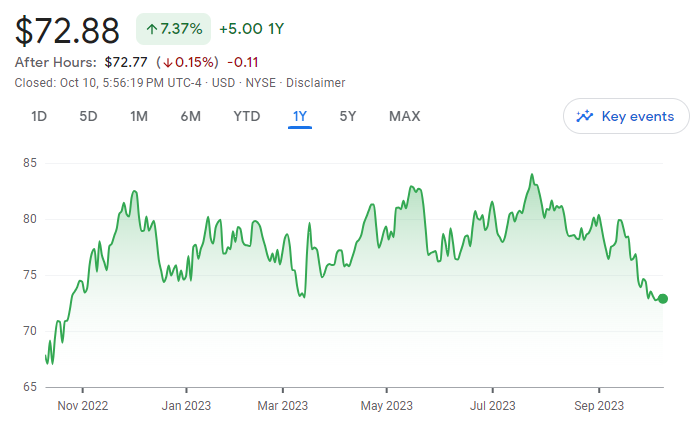View the 5Y price chart
The image size is (697, 432).
(x=348, y=116)
